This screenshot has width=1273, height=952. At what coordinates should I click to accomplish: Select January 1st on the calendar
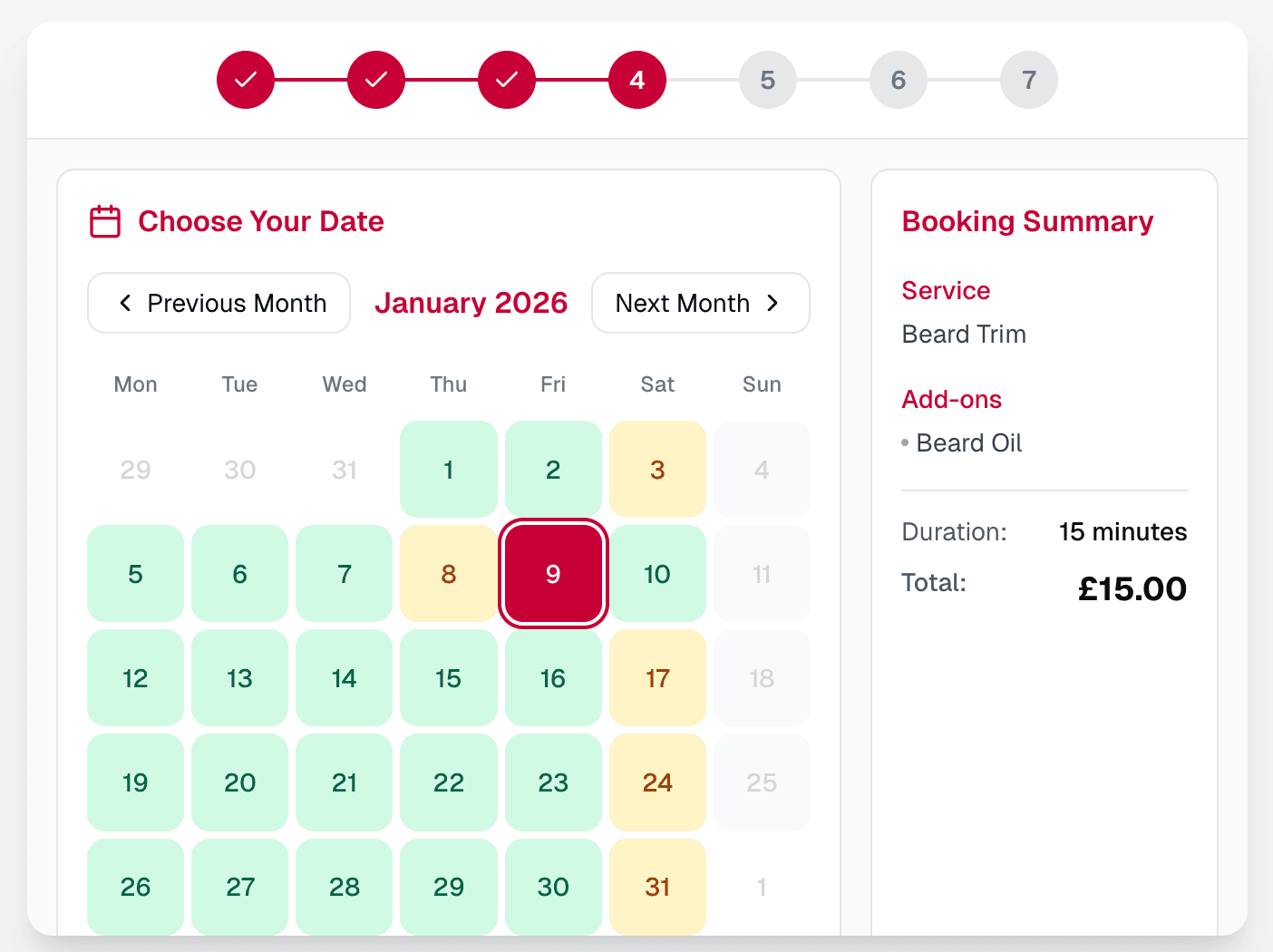coord(448,470)
